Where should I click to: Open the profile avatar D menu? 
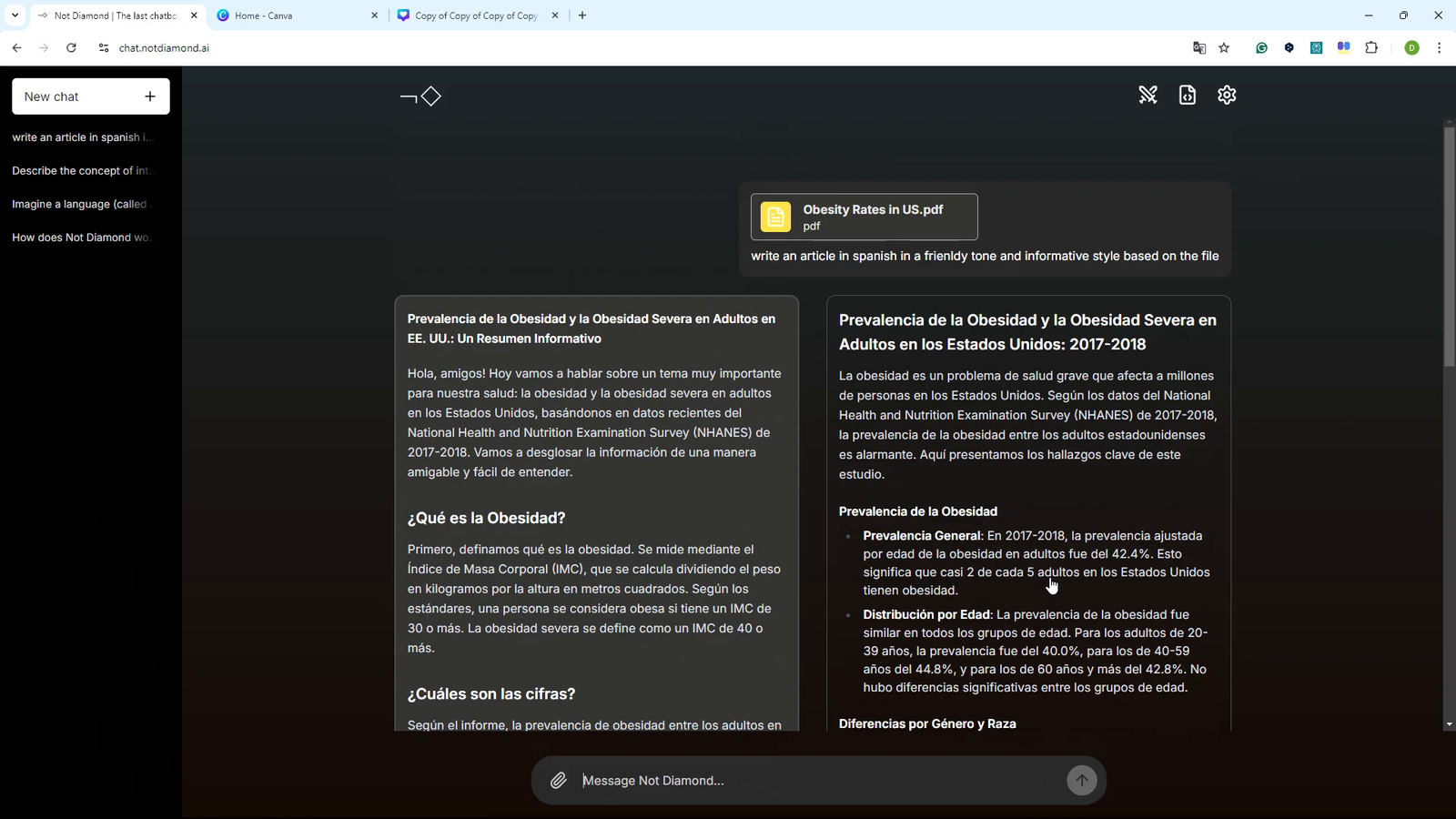point(1411,47)
